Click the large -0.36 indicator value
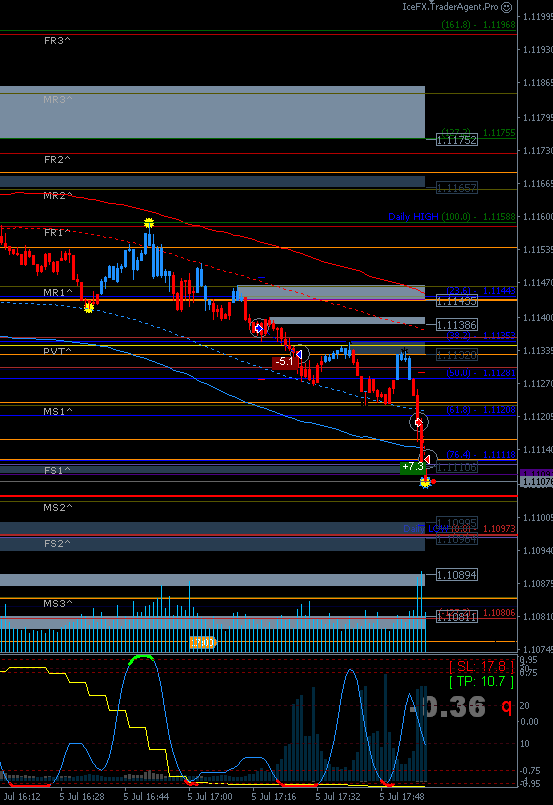 pos(448,707)
